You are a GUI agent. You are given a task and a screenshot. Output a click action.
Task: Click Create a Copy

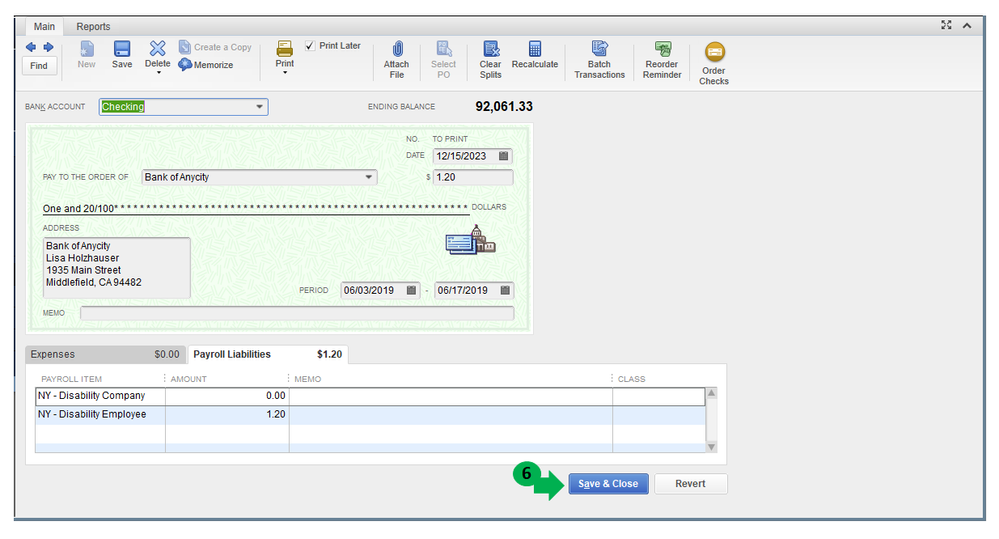(x=215, y=47)
